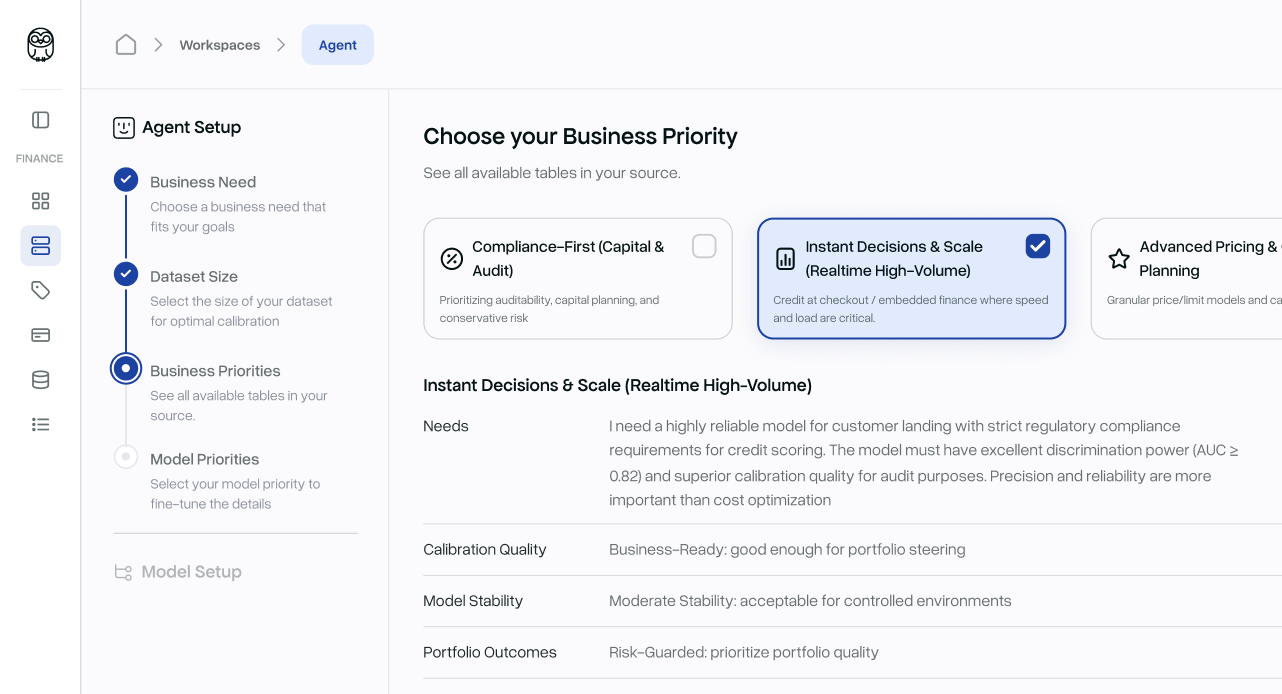
Task: Open the credit card icon in sidebar
Action: click(x=40, y=335)
